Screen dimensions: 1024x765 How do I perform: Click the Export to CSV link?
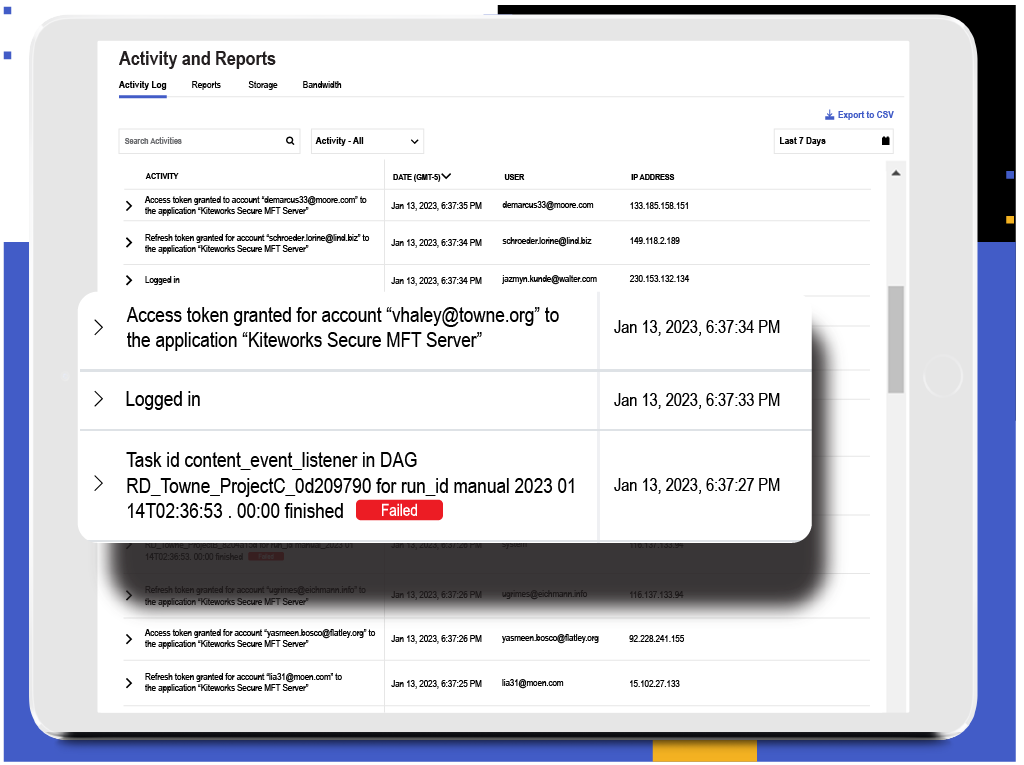point(865,115)
